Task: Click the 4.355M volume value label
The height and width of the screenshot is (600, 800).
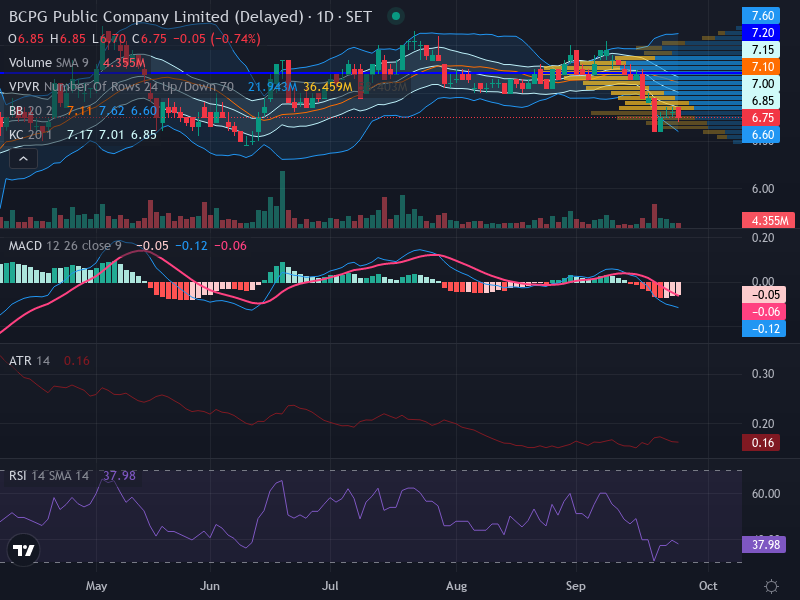Action: pyautogui.click(x=768, y=220)
